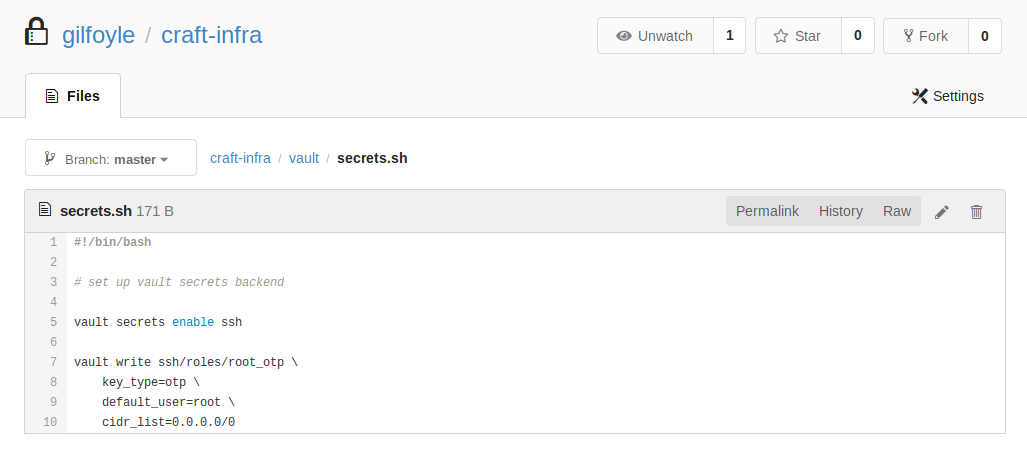This screenshot has height=449, width=1027.
Task: Fork the craft-infra repository
Action: coord(925,36)
